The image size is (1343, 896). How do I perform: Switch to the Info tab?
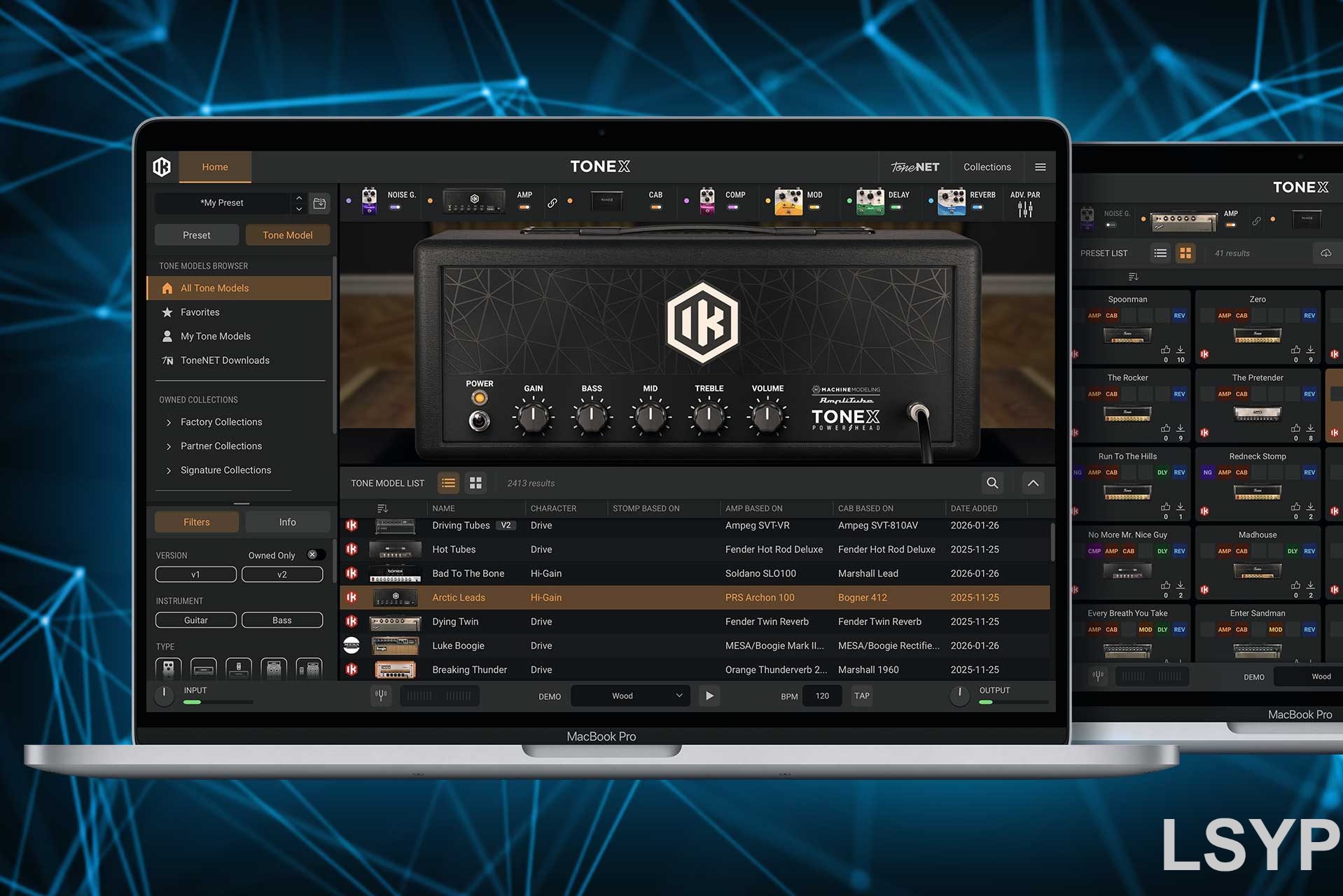(287, 522)
